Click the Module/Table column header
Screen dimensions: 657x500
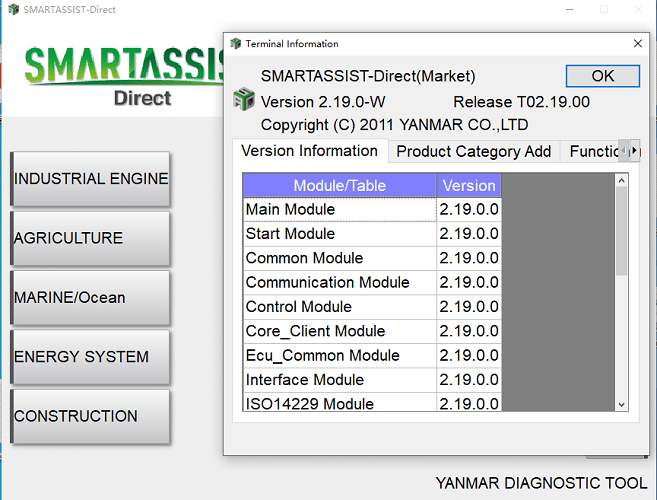coord(339,185)
